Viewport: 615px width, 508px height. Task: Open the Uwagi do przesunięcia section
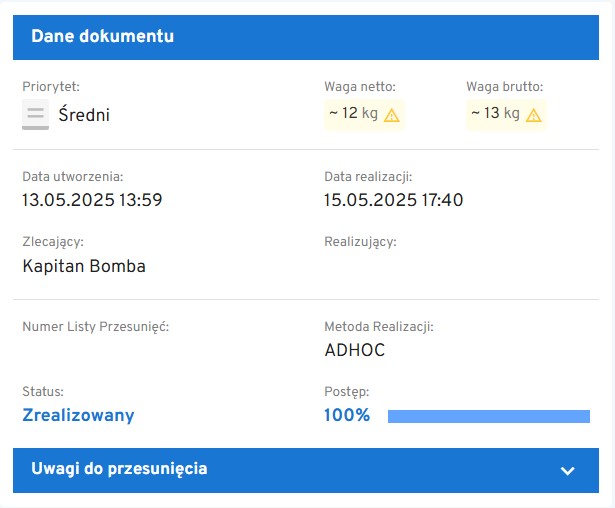point(120,469)
